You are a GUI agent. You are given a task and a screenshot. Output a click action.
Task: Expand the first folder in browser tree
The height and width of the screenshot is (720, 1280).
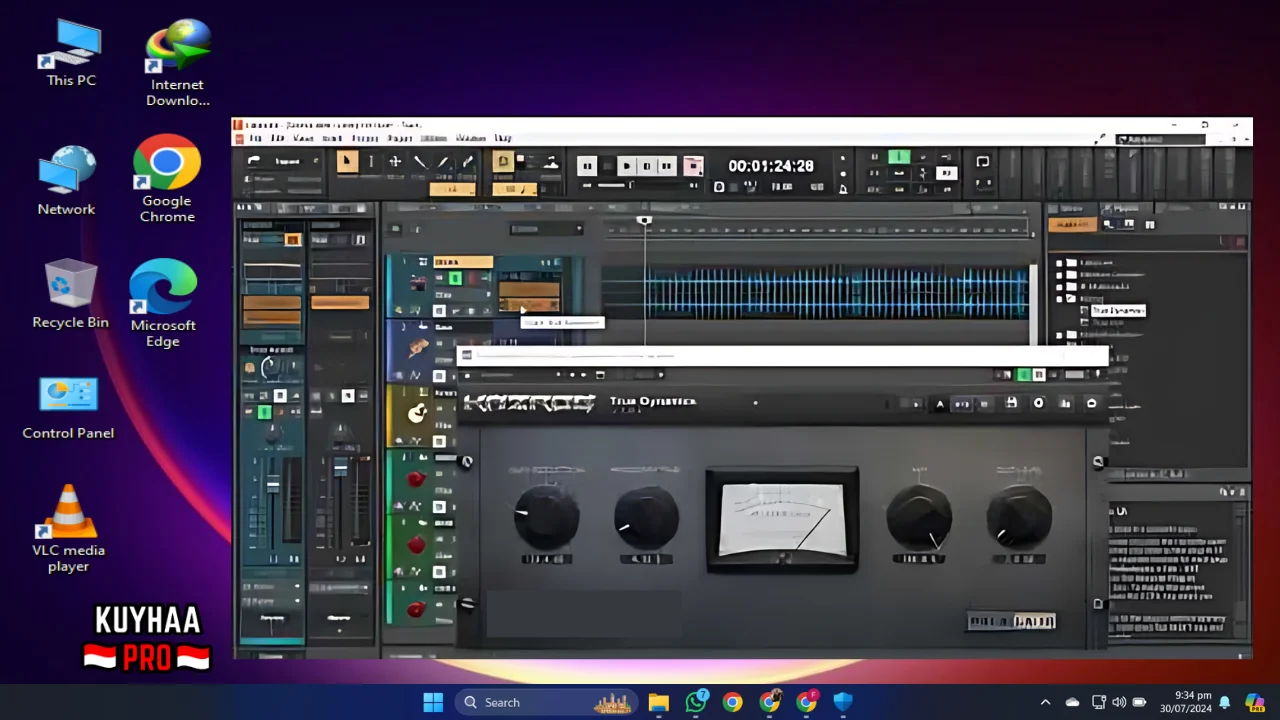pyautogui.click(x=1059, y=263)
